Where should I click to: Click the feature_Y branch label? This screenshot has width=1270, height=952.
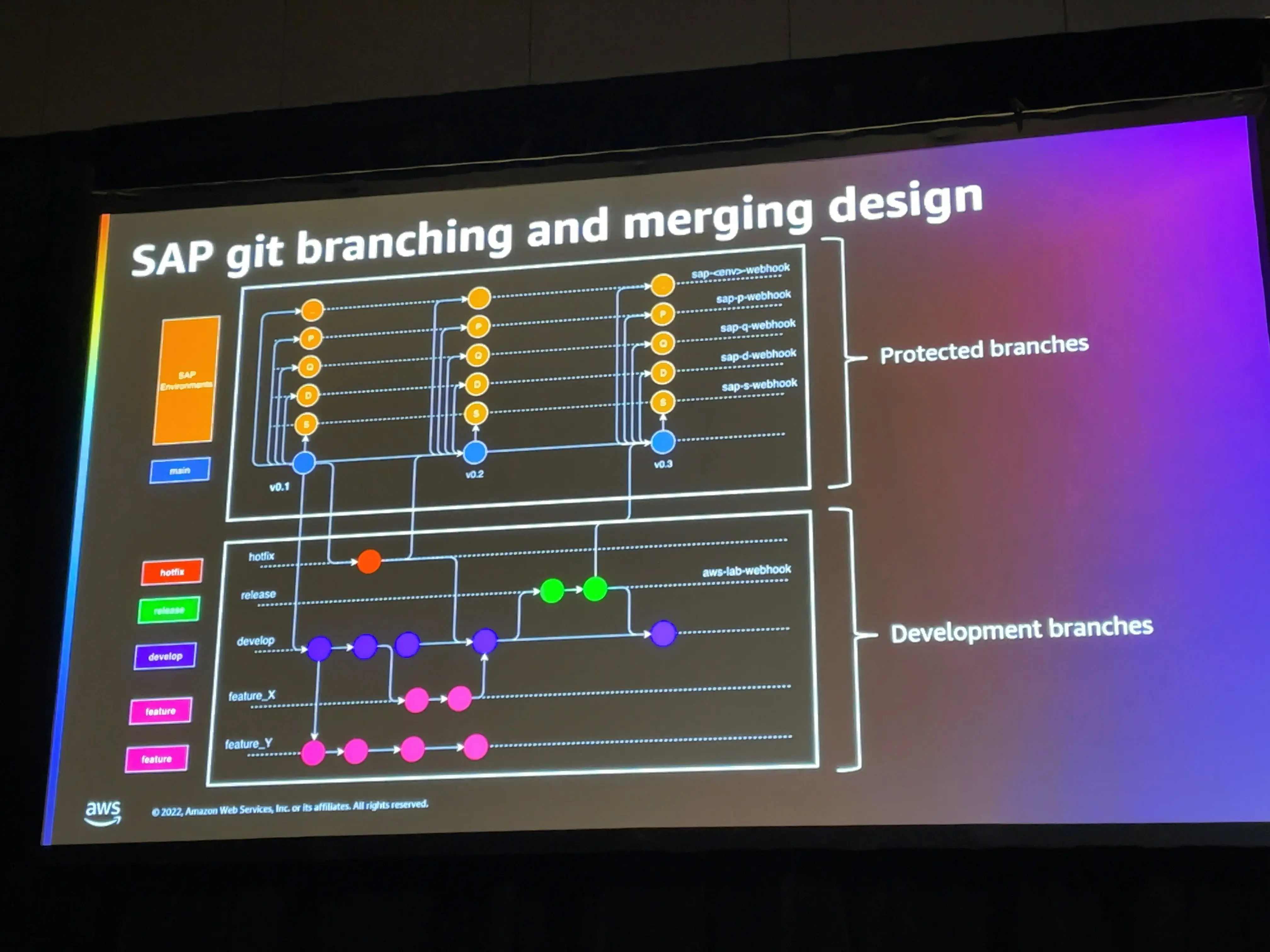(x=249, y=744)
